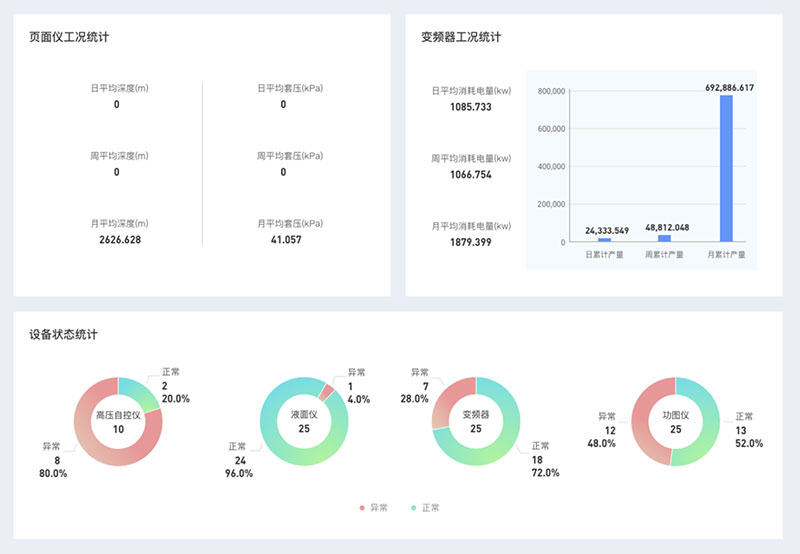Click the 液面仪 donut center label
The image size is (800, 554).
coord(304,421)
